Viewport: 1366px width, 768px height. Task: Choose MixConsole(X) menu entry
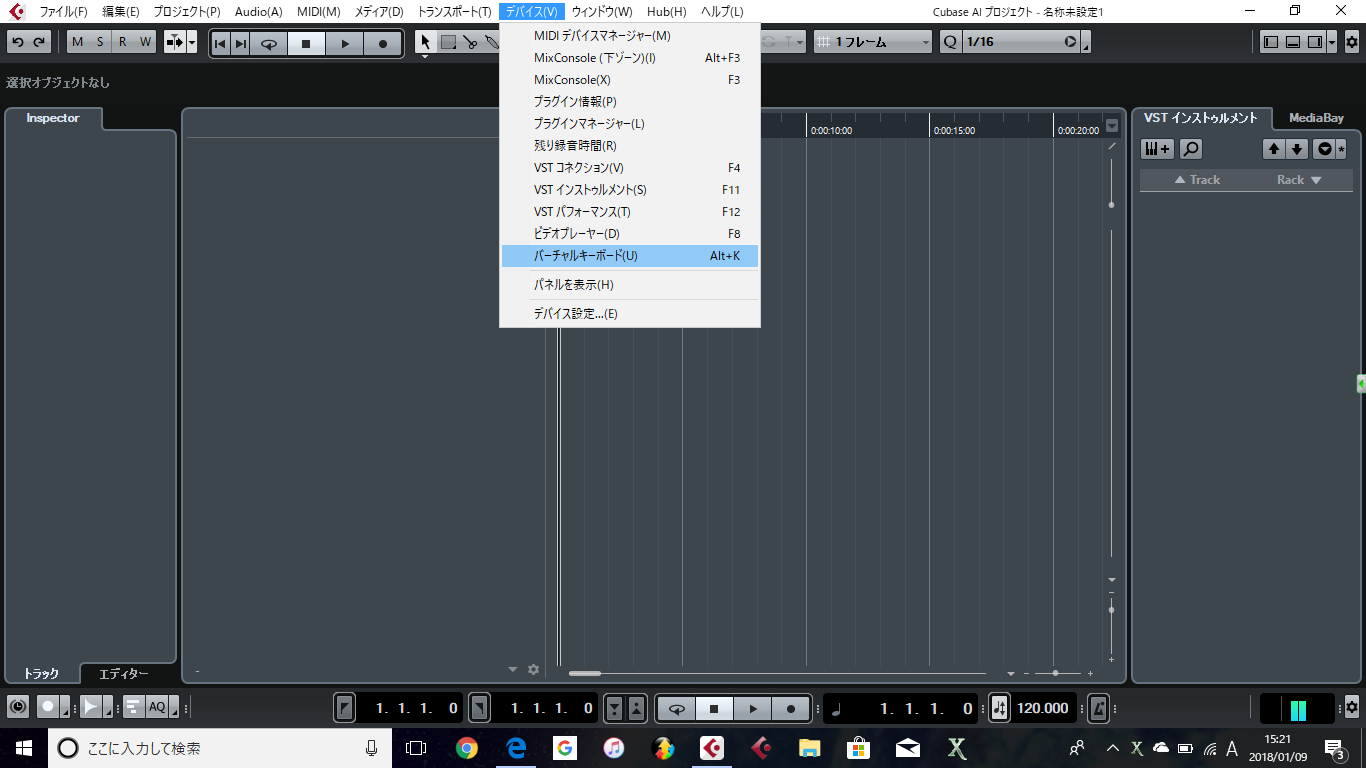click(x=630, y=80)
